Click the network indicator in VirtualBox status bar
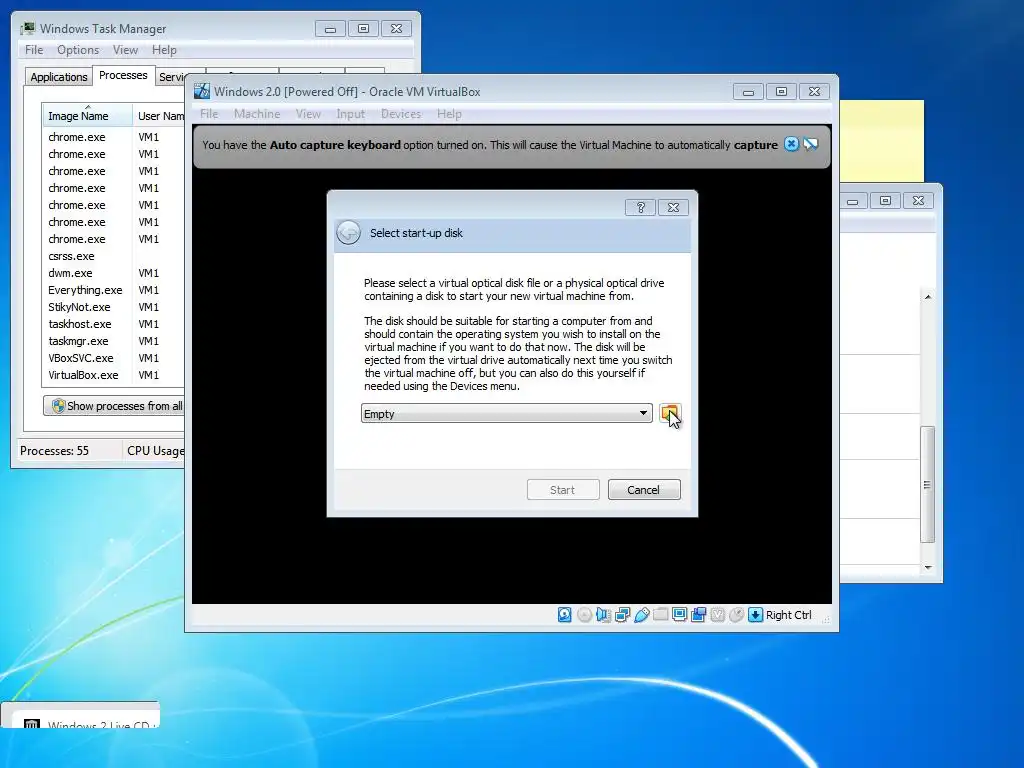The image size is (1024, 768). pyautogui.click(x=622, y=615)
